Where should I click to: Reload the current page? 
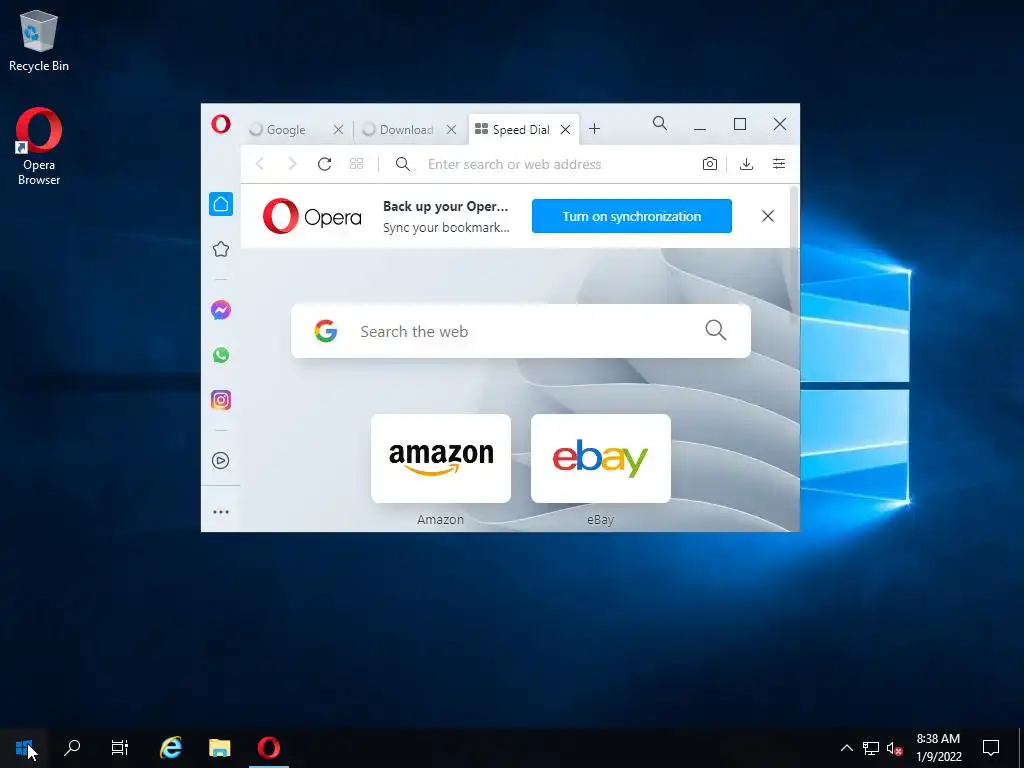(324, 164)
